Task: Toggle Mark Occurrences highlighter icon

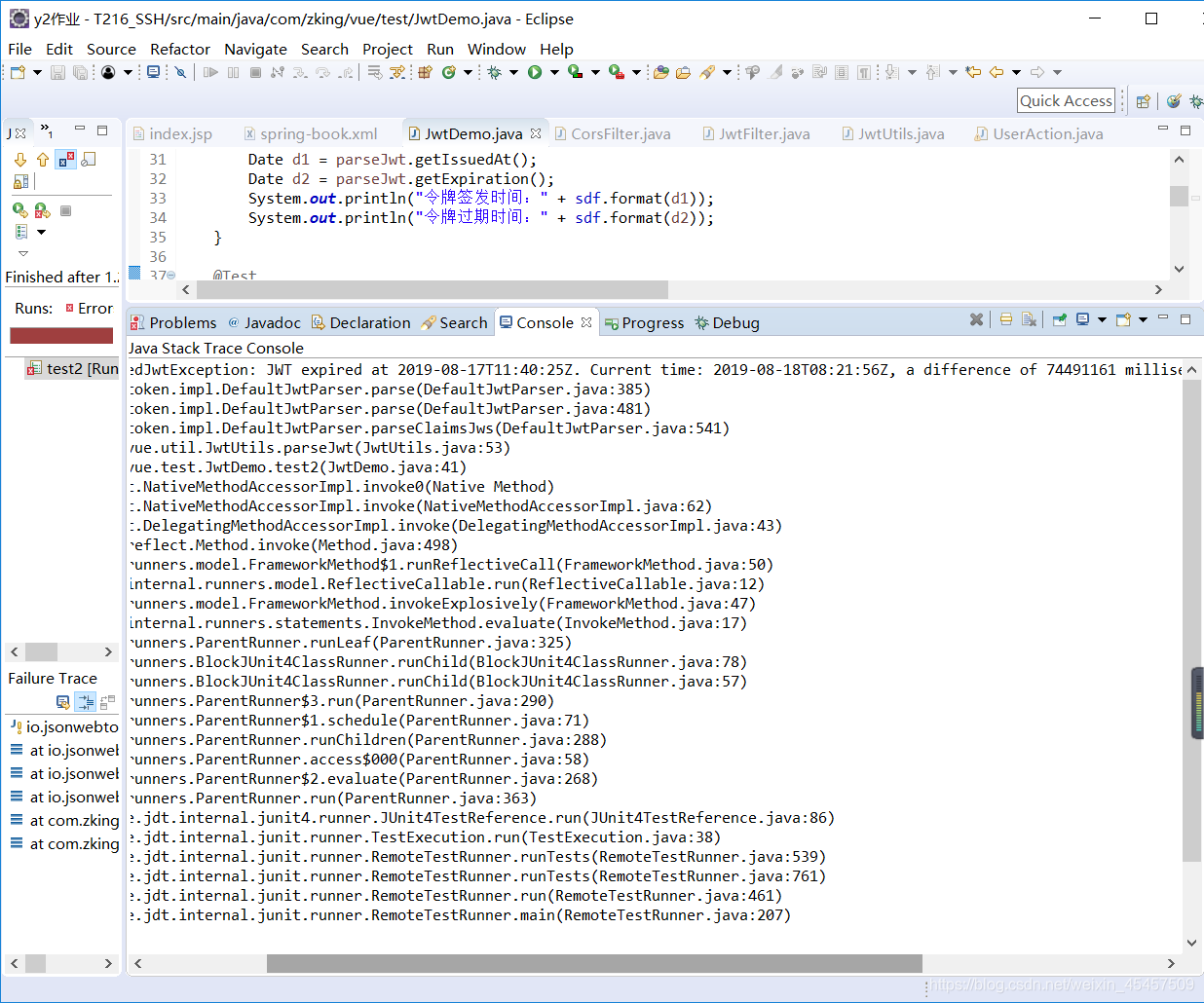Action: click(x=774, y=72)
